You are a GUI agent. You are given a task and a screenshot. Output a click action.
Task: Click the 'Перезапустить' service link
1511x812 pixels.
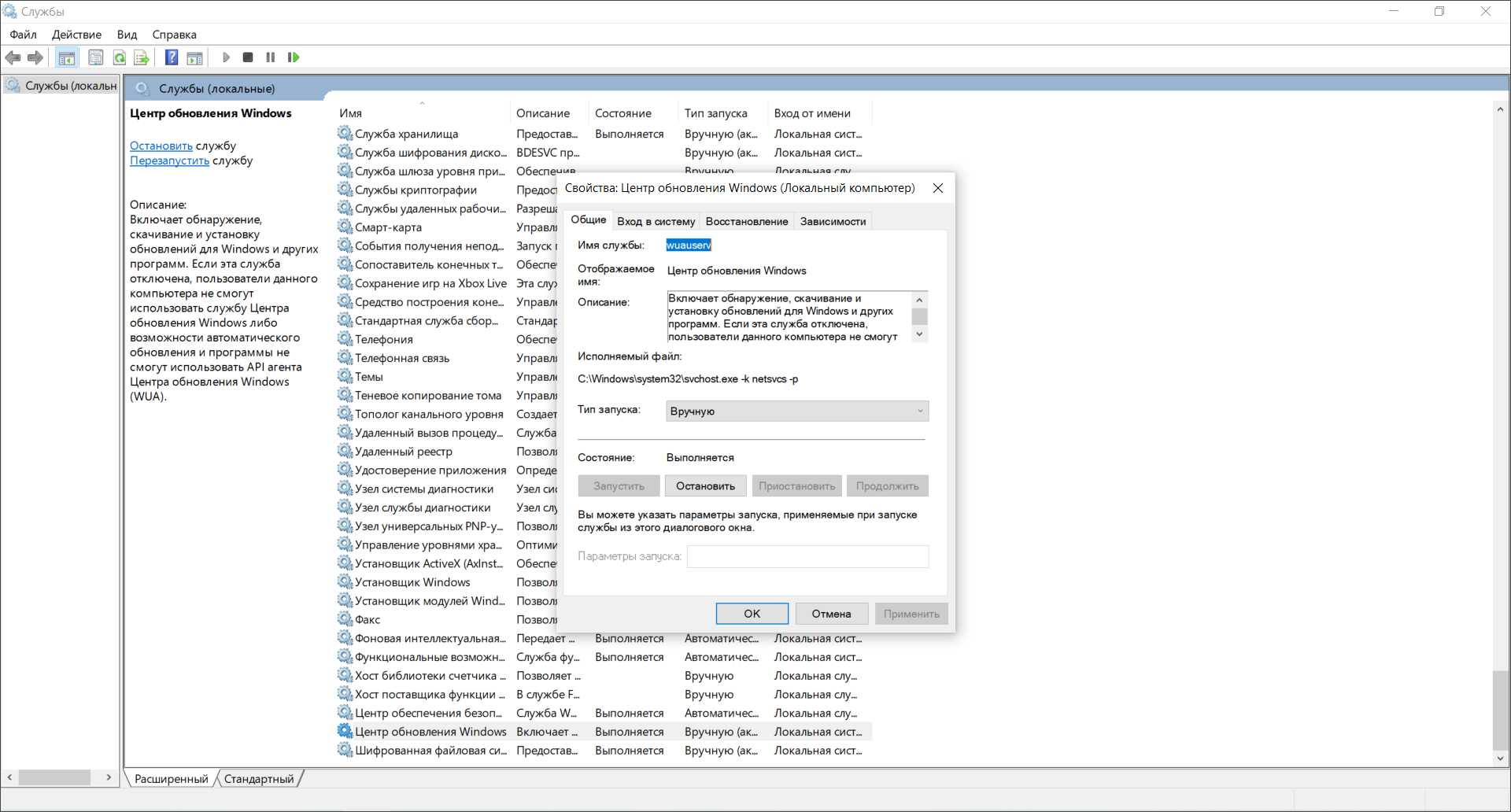(x=169, y=161)
